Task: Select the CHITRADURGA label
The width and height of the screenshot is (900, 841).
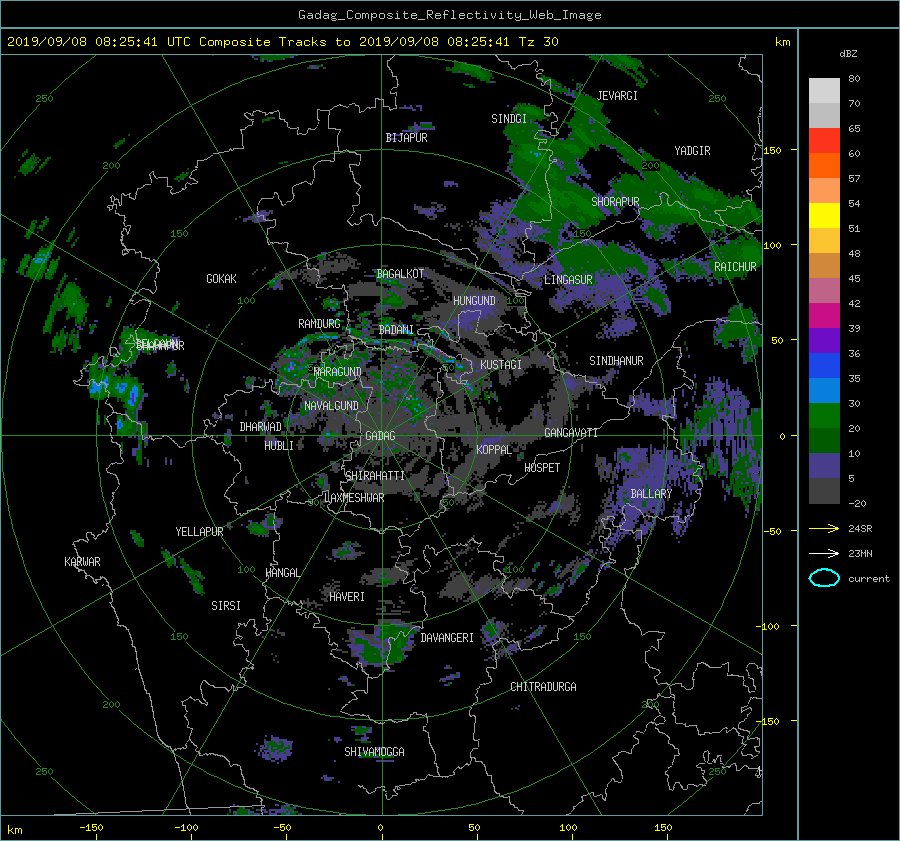Action: [544, 687]
